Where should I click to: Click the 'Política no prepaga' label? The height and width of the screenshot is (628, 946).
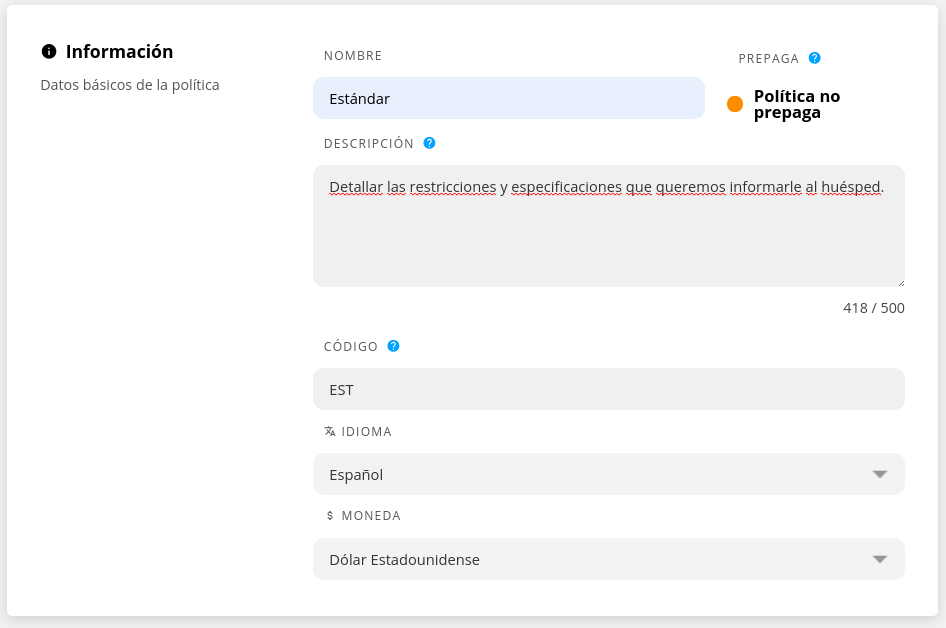point(796,104)
